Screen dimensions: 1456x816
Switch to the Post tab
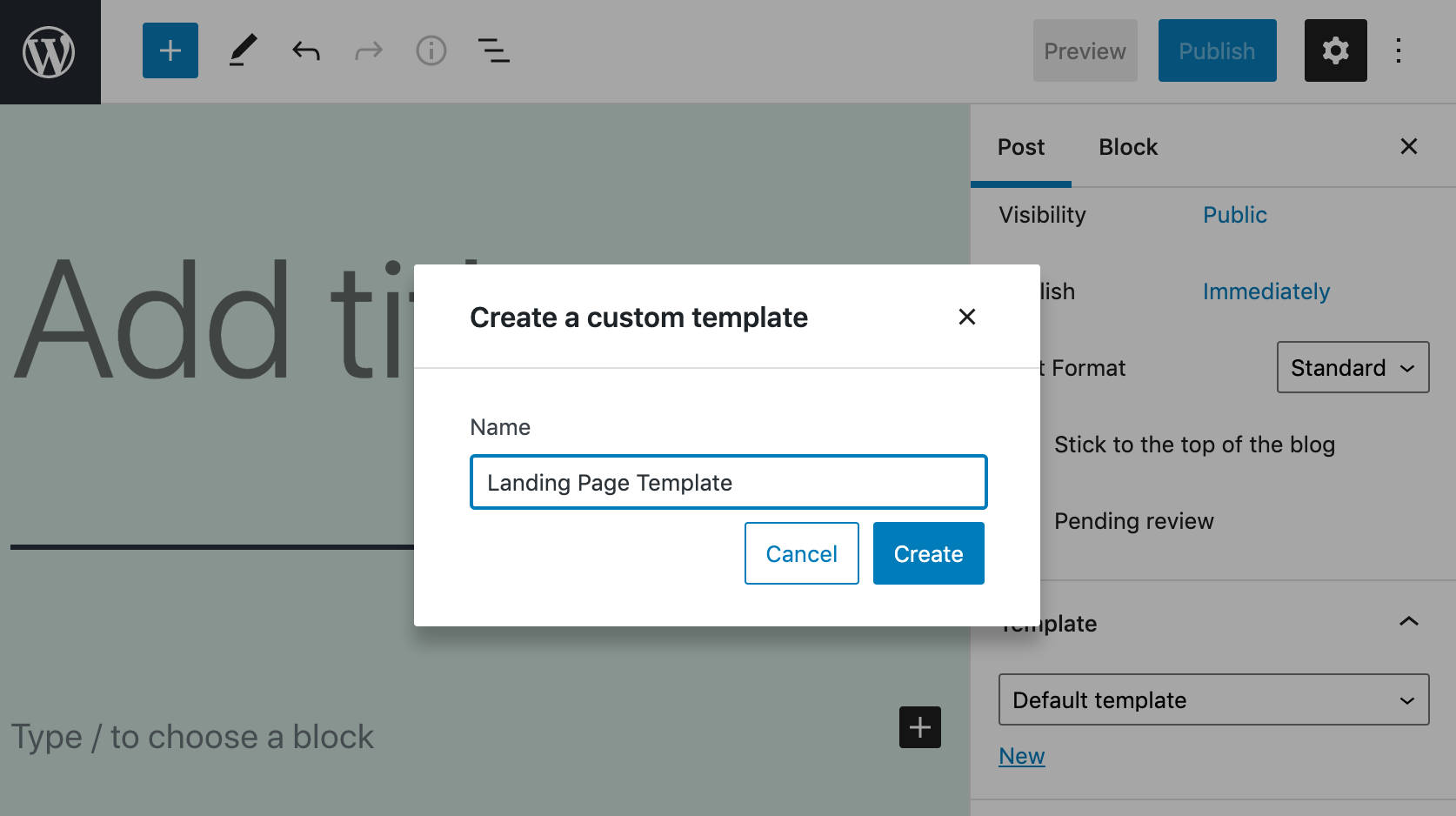click(1021, 147)
